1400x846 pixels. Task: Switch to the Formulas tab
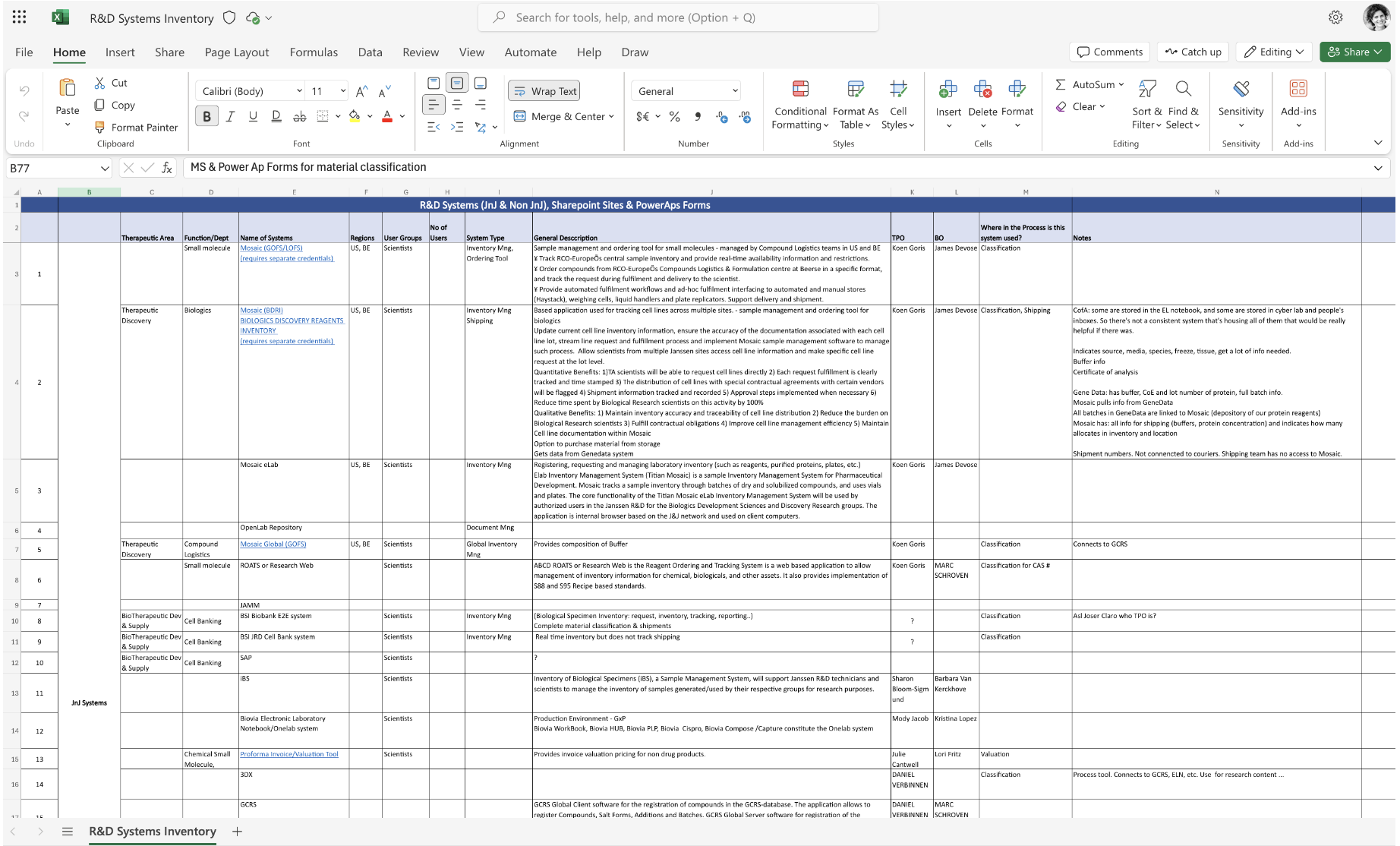(314, 52)
